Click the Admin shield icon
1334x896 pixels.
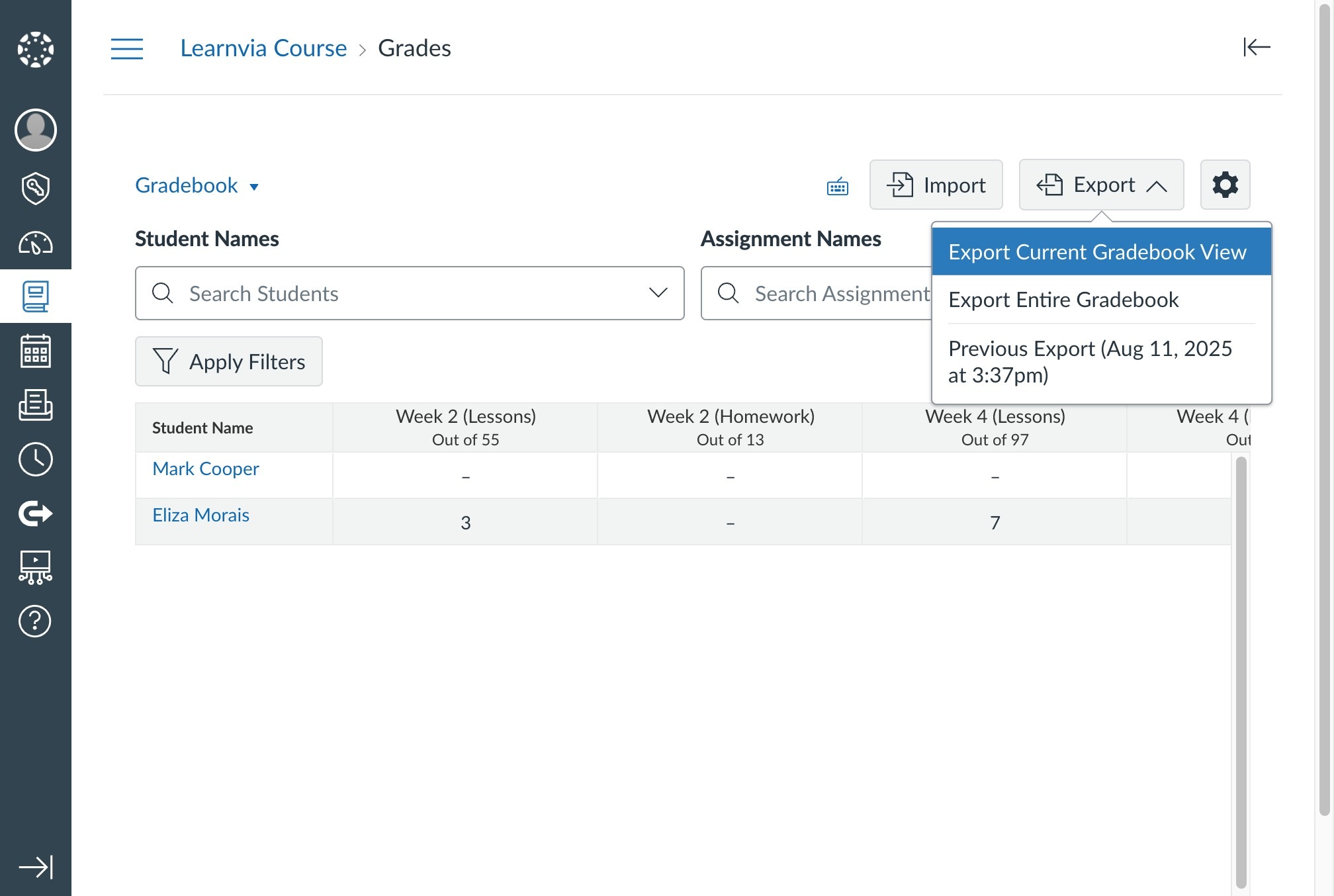pyautogui.click(x=36, y=189)
